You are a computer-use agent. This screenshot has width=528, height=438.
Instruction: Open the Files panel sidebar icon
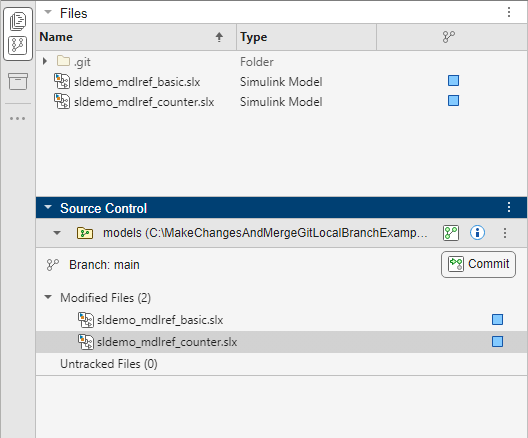[x=18, y=21]
